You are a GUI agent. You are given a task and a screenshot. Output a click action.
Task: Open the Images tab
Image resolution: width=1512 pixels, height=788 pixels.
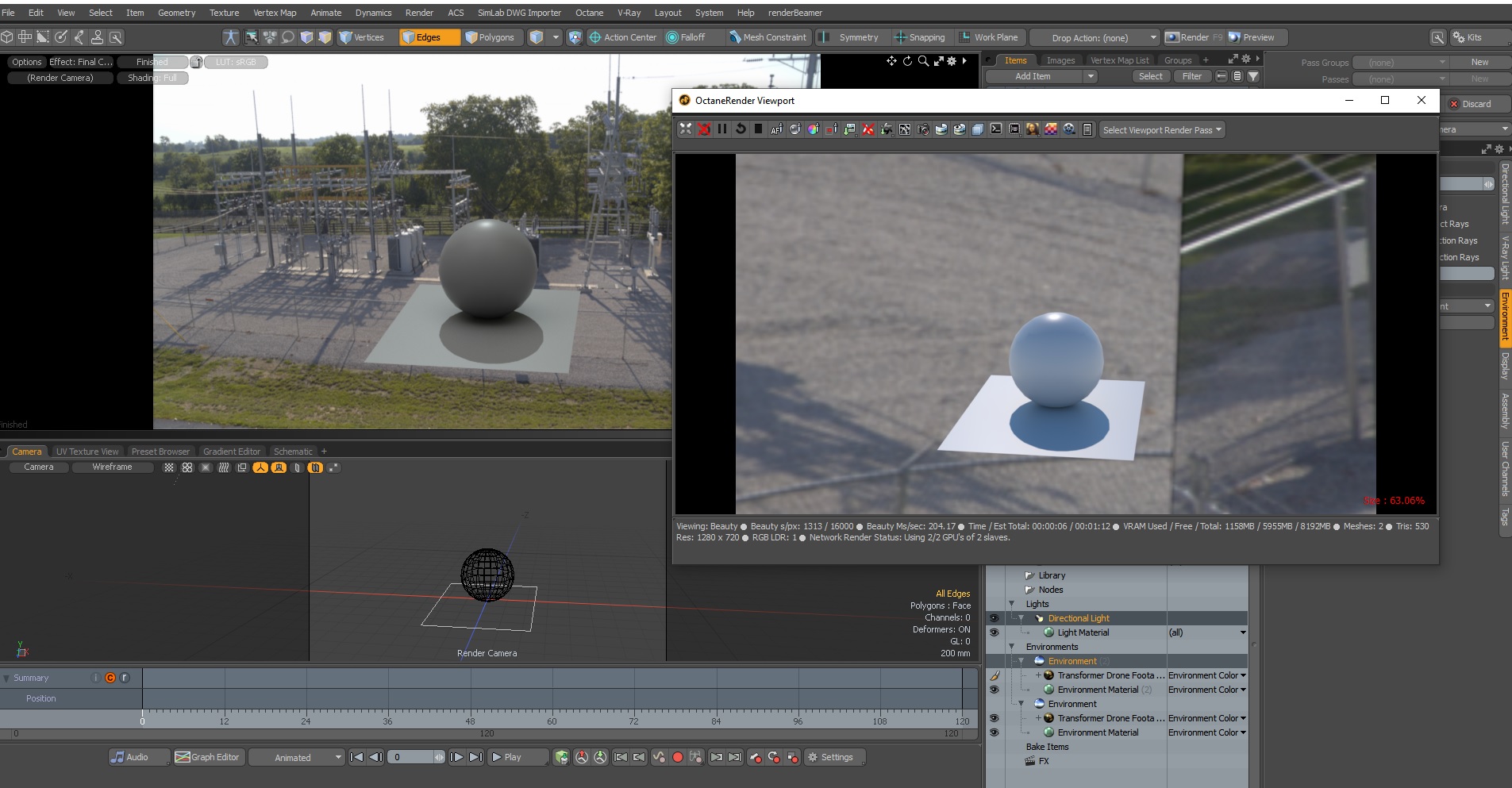tap(1060, 60)
